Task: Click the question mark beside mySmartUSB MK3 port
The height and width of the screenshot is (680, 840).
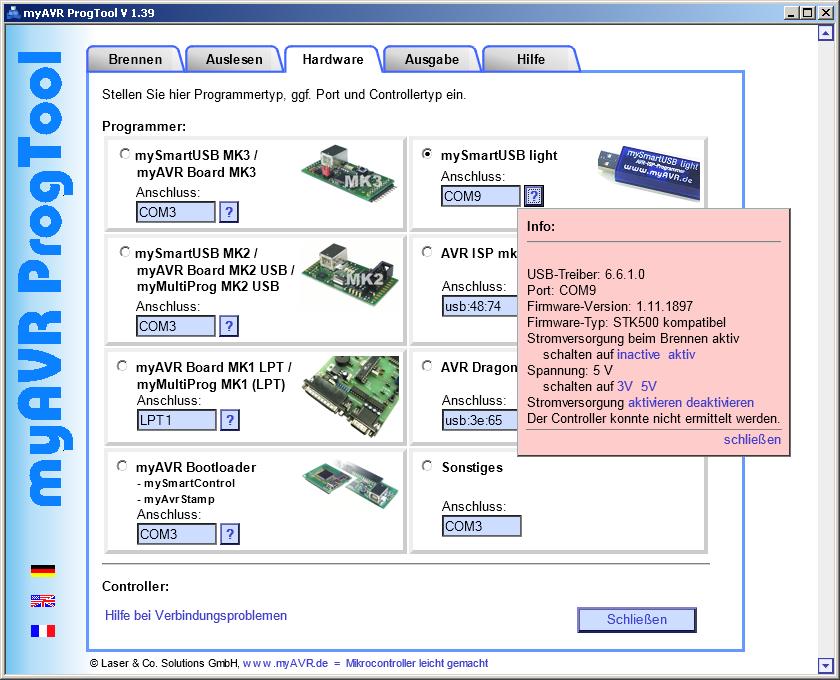Action: [x=229, y=212]
